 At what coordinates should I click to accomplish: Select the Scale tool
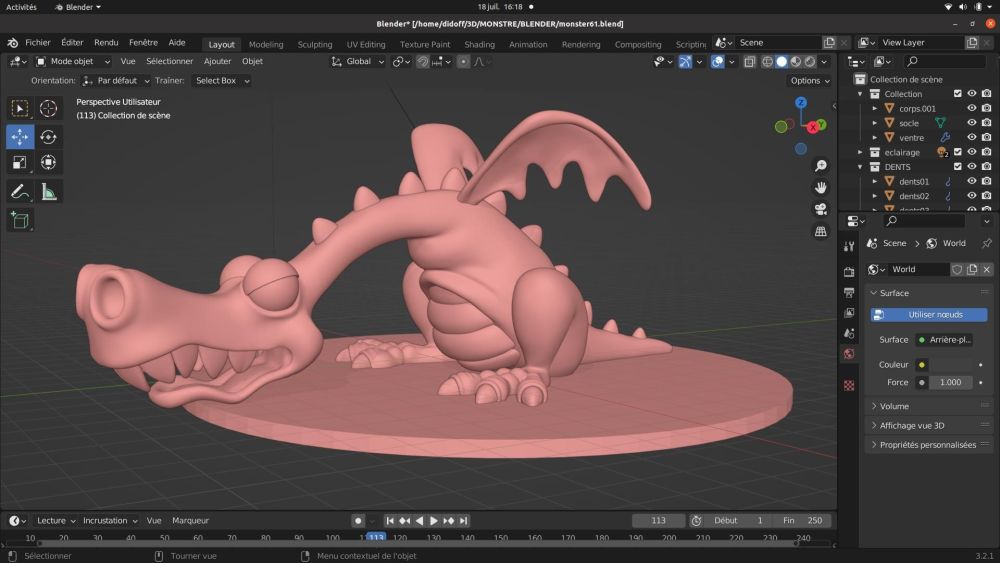point(20,163)
